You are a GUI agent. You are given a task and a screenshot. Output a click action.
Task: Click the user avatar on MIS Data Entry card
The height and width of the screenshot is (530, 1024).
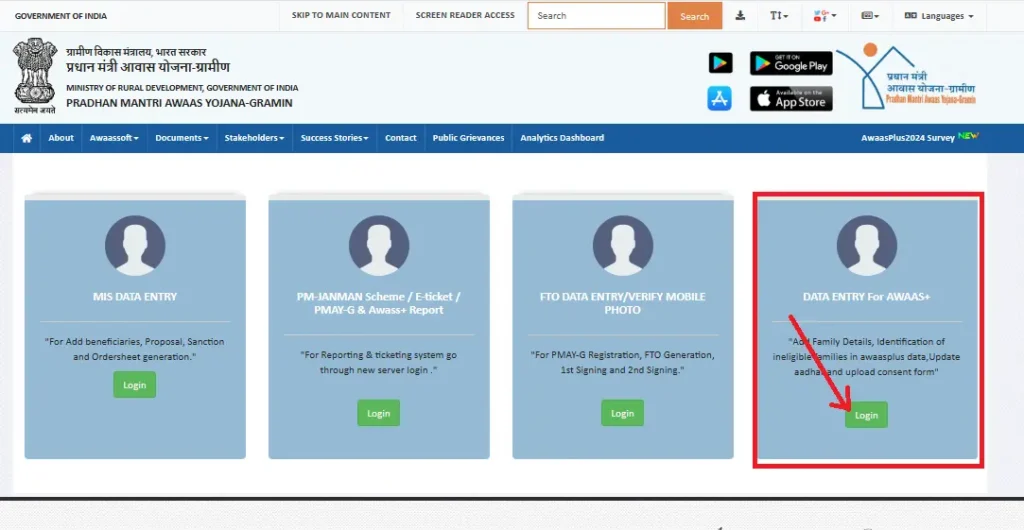[x=135, y=245]
